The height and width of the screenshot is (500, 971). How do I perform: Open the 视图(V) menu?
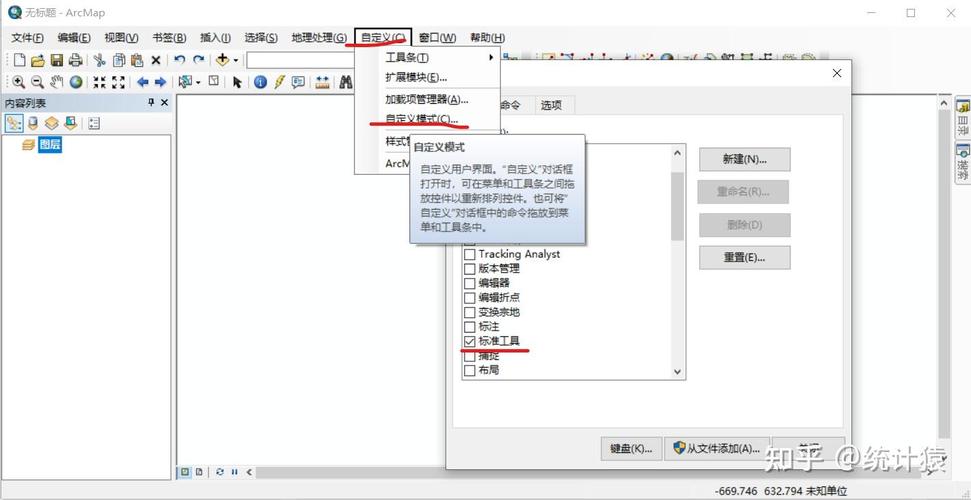121,38
